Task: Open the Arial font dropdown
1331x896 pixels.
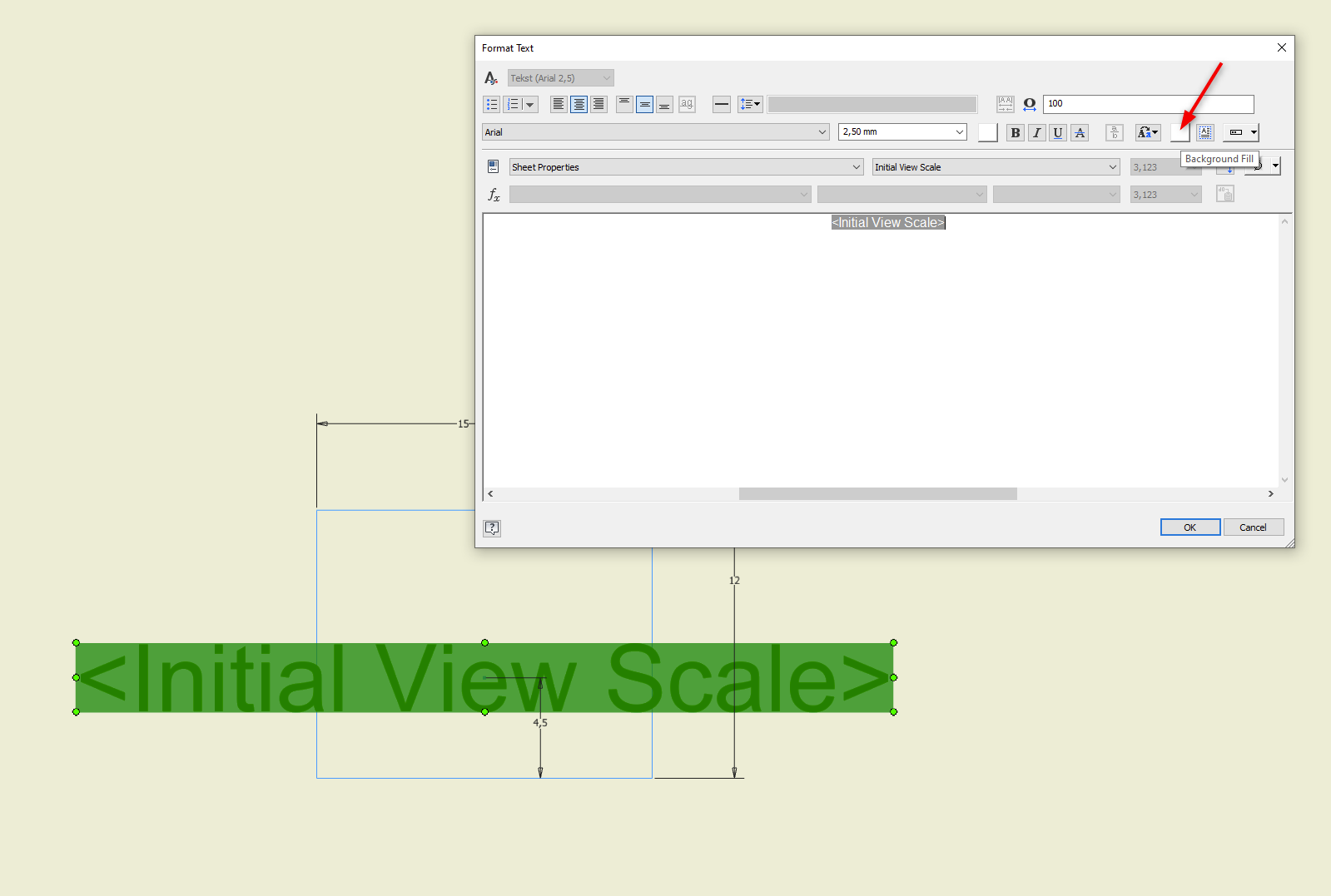Action: click(656, 132)
